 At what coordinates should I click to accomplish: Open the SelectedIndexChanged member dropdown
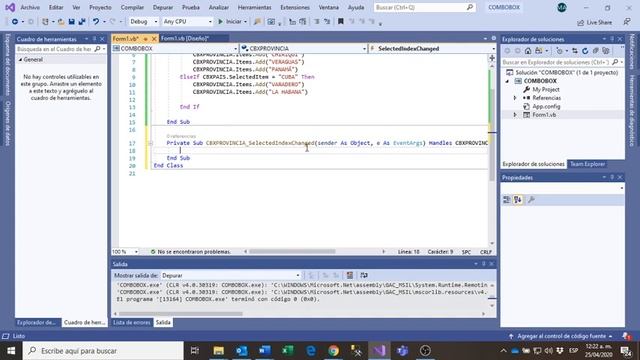pyautogui.click(x=432, y=49)
